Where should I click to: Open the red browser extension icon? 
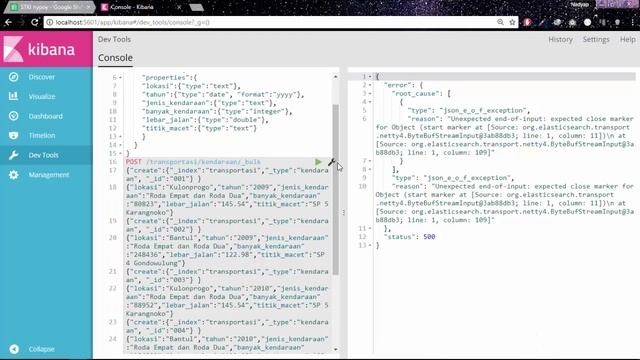[527, 22]
